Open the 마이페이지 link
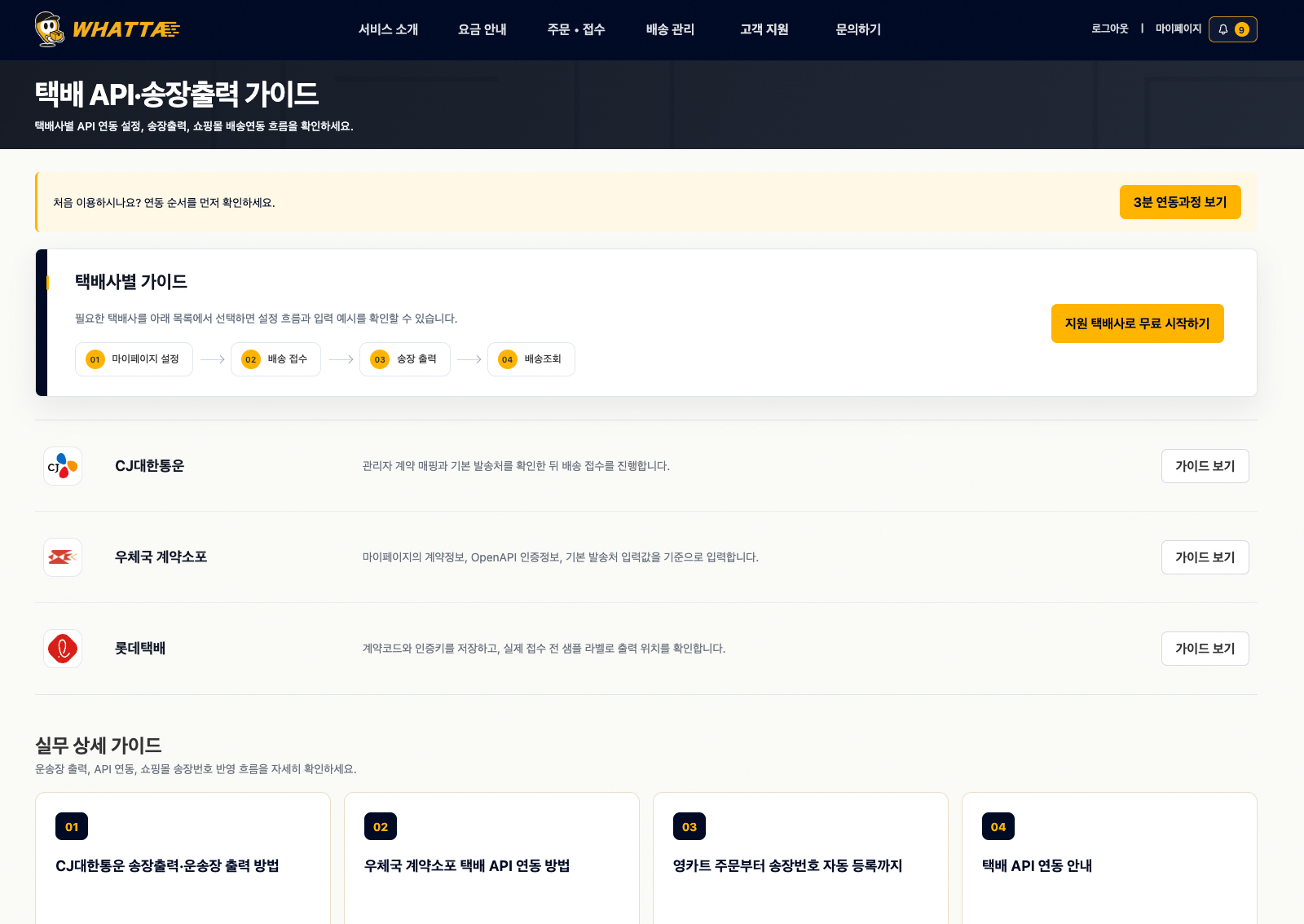 pos(1178,29)
